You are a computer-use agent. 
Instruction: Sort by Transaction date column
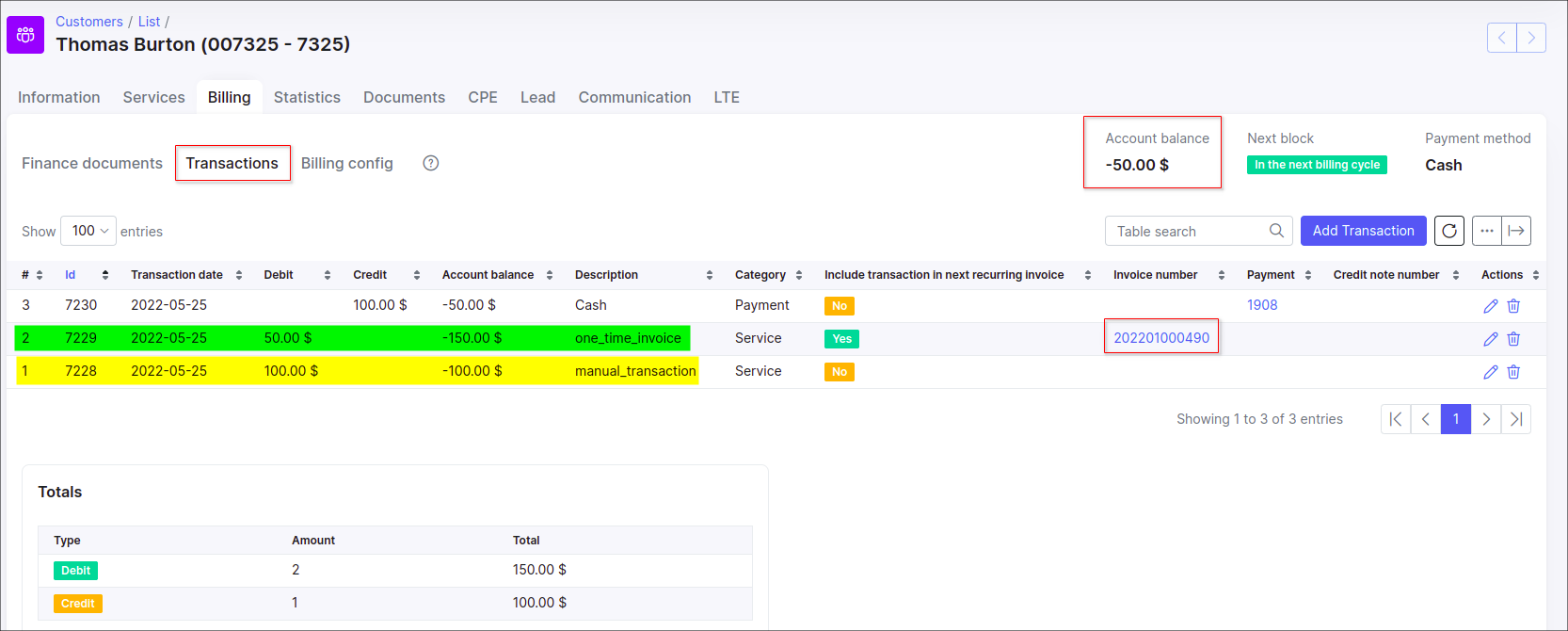click(186, 275)
